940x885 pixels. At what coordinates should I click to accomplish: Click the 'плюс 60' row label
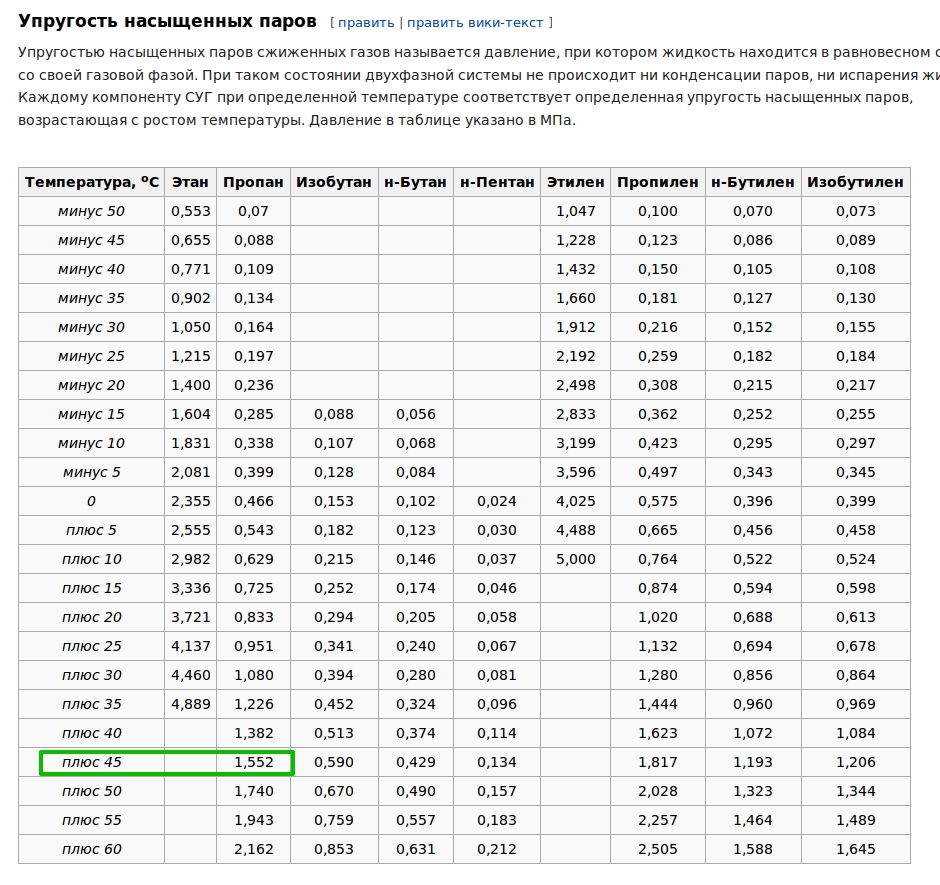[91, 850]
